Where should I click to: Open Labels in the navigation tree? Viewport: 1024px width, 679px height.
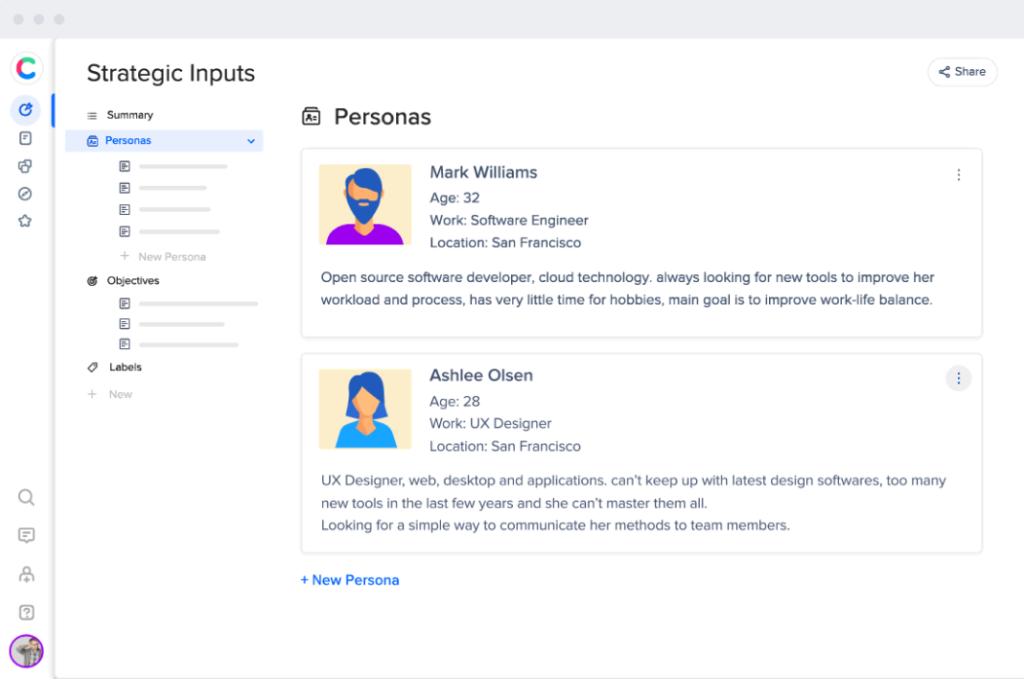125,367
